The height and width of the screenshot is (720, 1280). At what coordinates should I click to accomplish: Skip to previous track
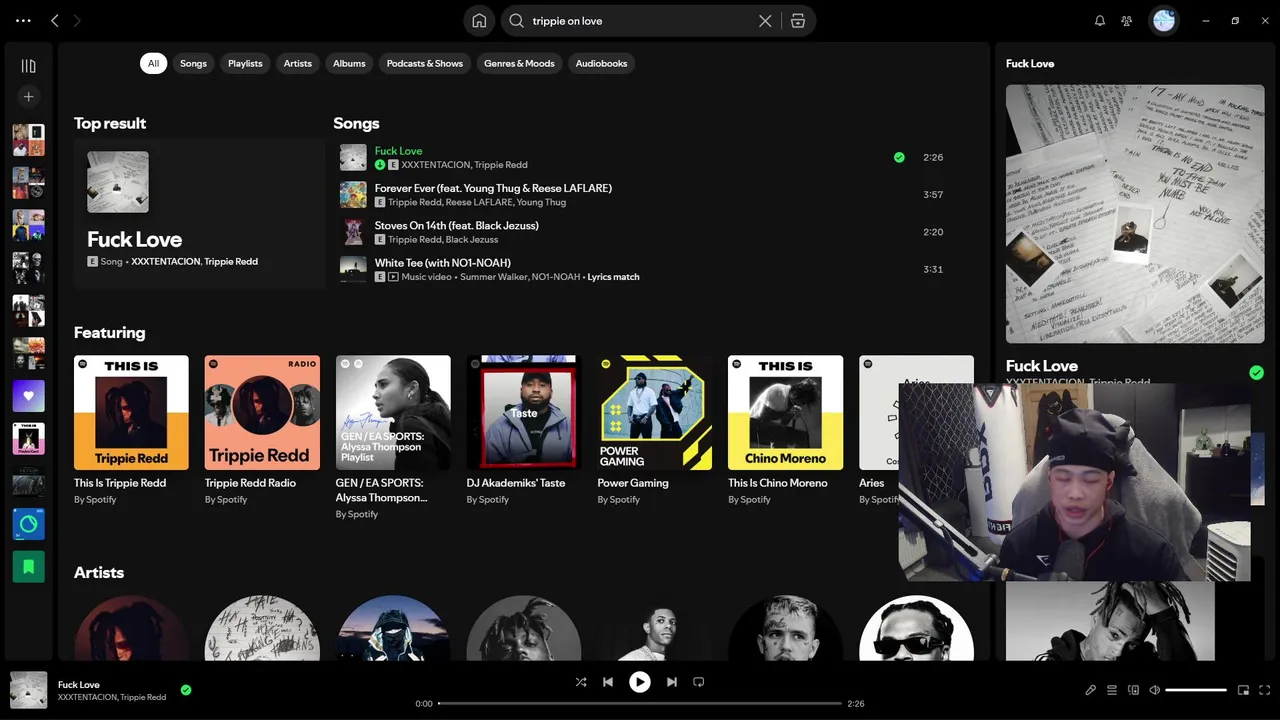coord(608,682)
